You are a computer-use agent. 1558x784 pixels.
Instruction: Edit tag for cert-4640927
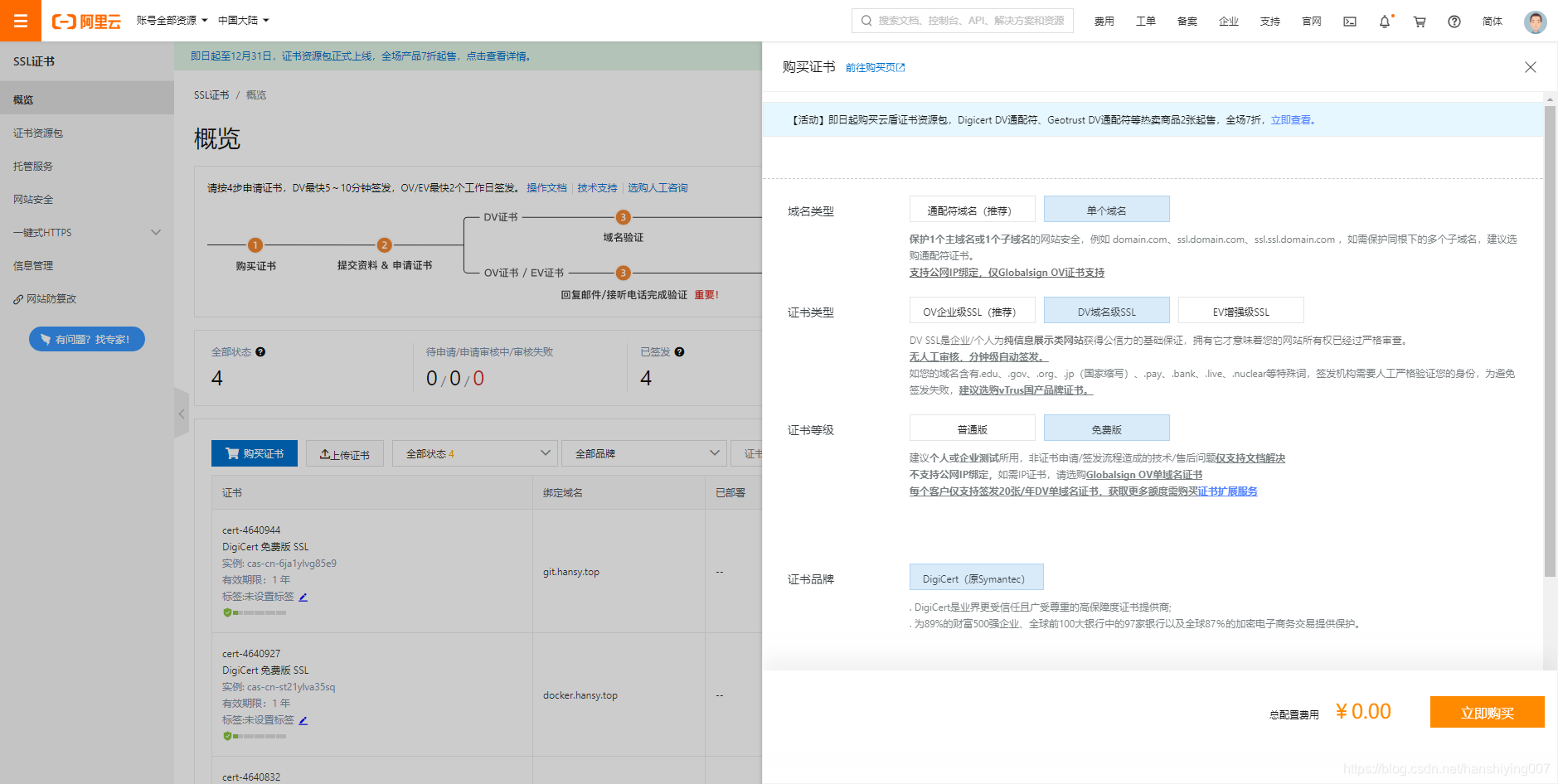point(303,720)
